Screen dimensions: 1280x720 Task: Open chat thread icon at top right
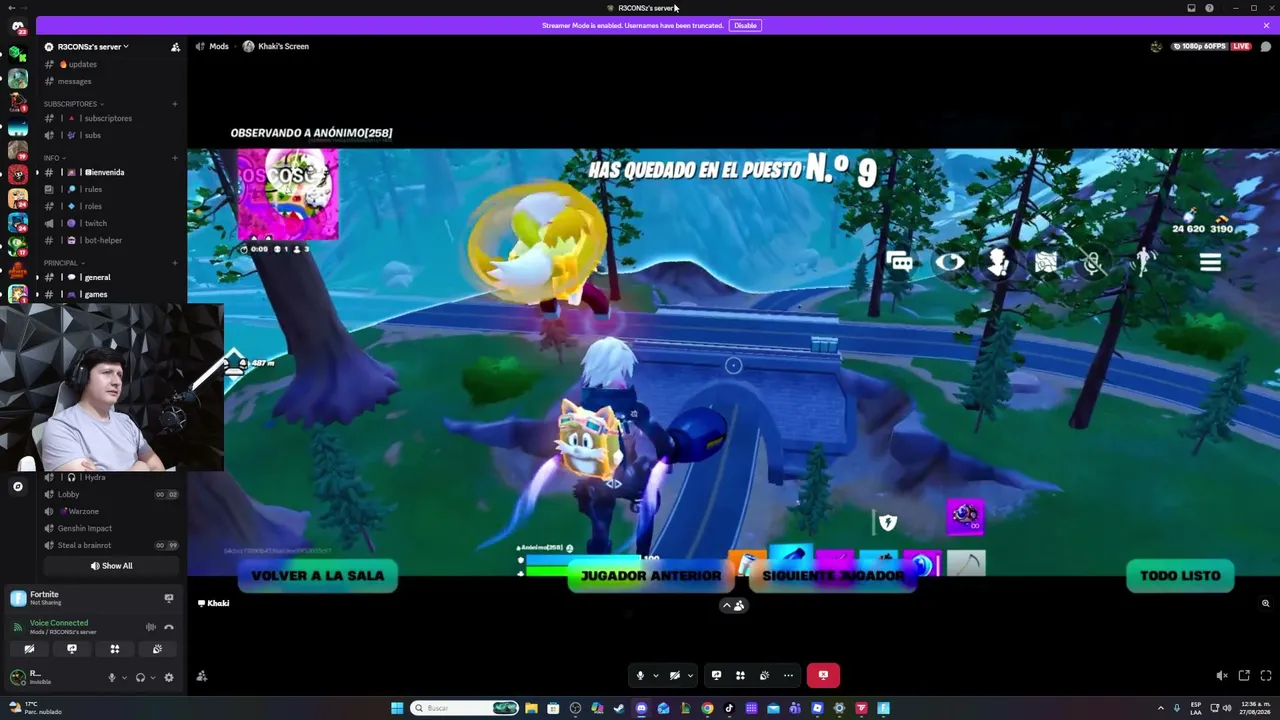click(x=1265, y=47)
